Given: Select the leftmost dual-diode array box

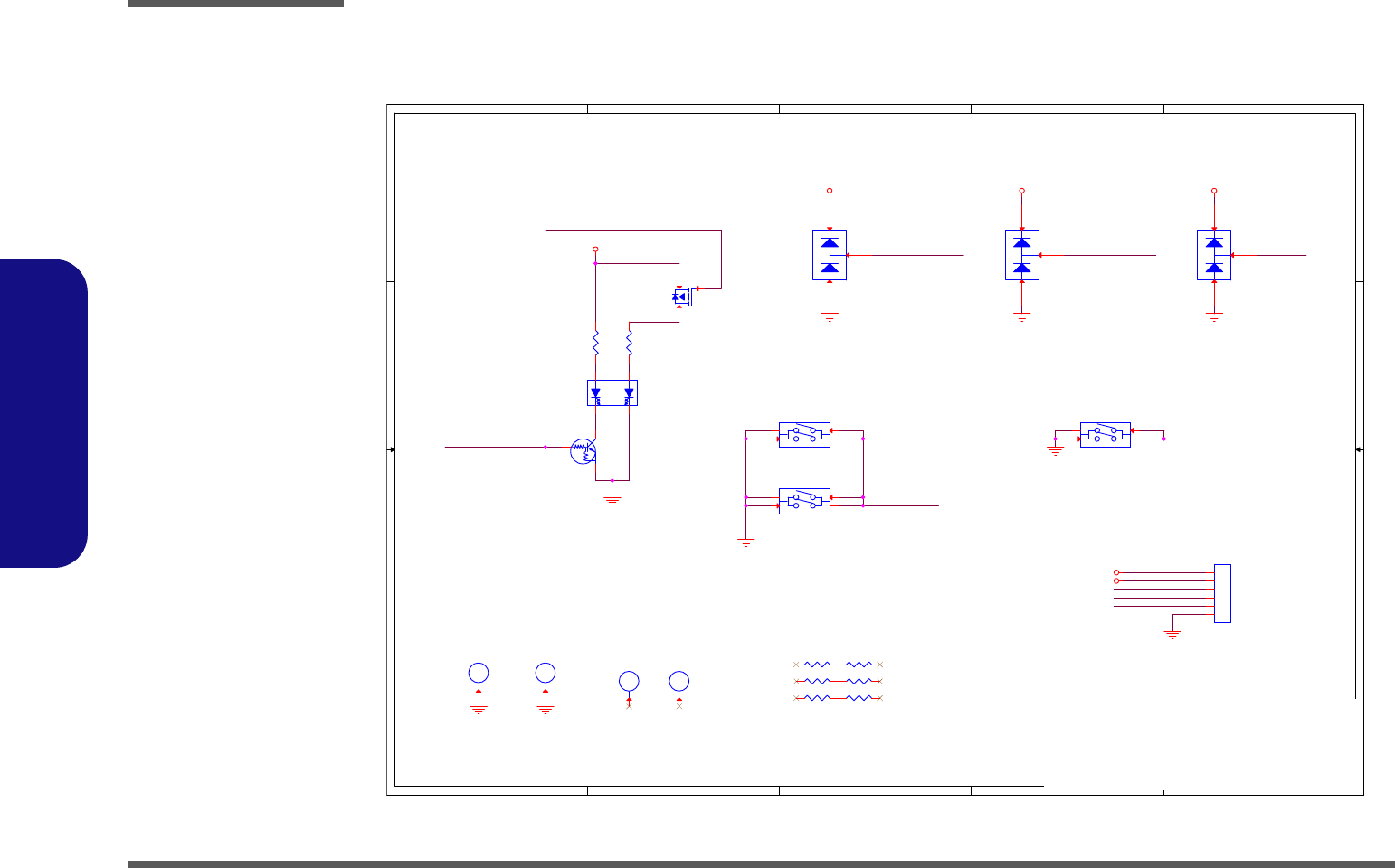Looking at the screenshot, I should click(830, 255).
